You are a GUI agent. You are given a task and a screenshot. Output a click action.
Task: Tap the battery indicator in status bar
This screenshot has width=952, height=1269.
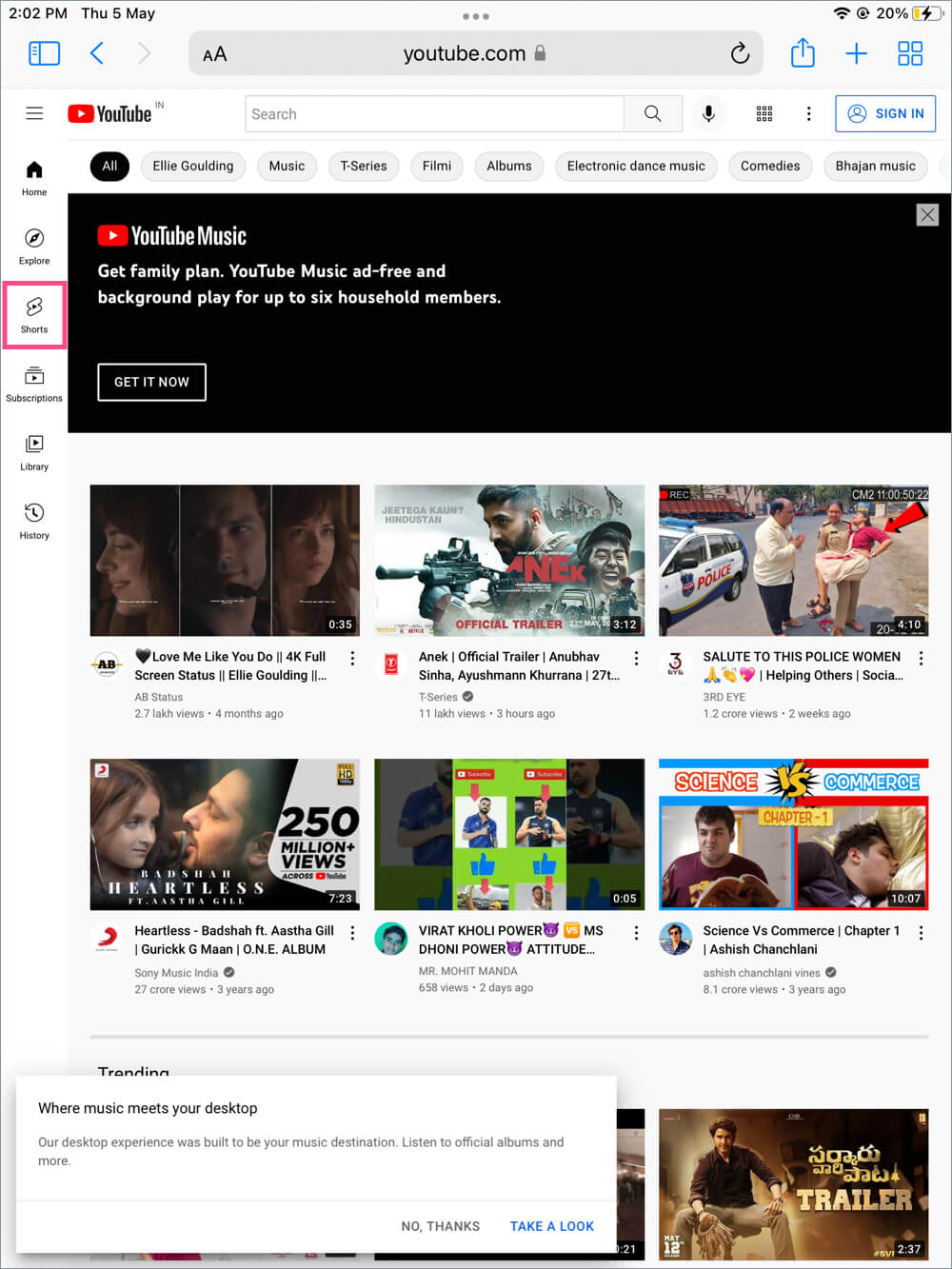(928, 13)
